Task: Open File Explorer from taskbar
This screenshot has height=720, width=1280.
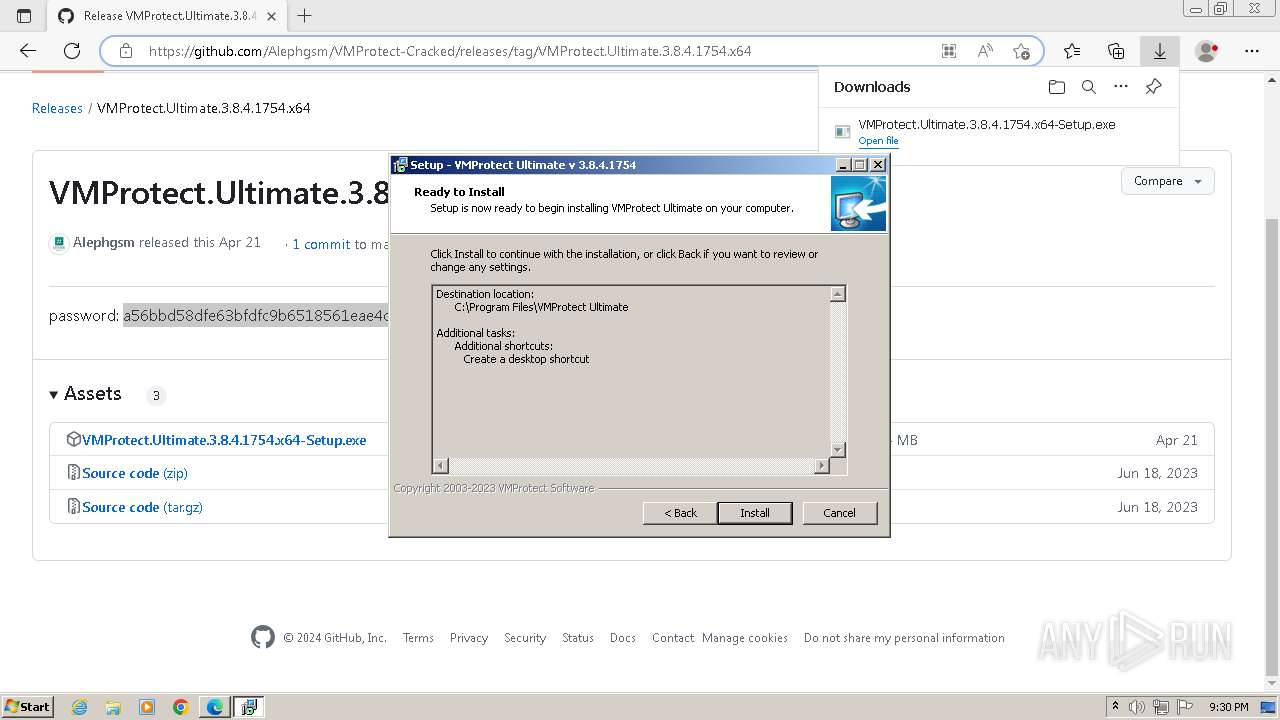Action: tap(113, 707)
